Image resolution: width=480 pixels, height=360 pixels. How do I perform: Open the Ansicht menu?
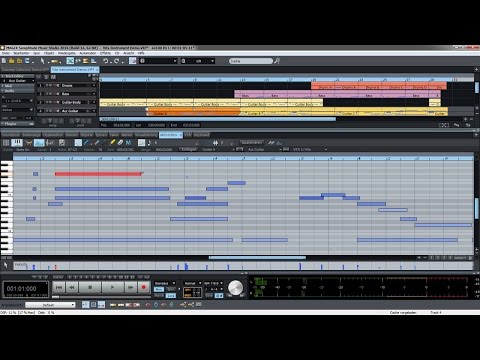tap(129, 53)
